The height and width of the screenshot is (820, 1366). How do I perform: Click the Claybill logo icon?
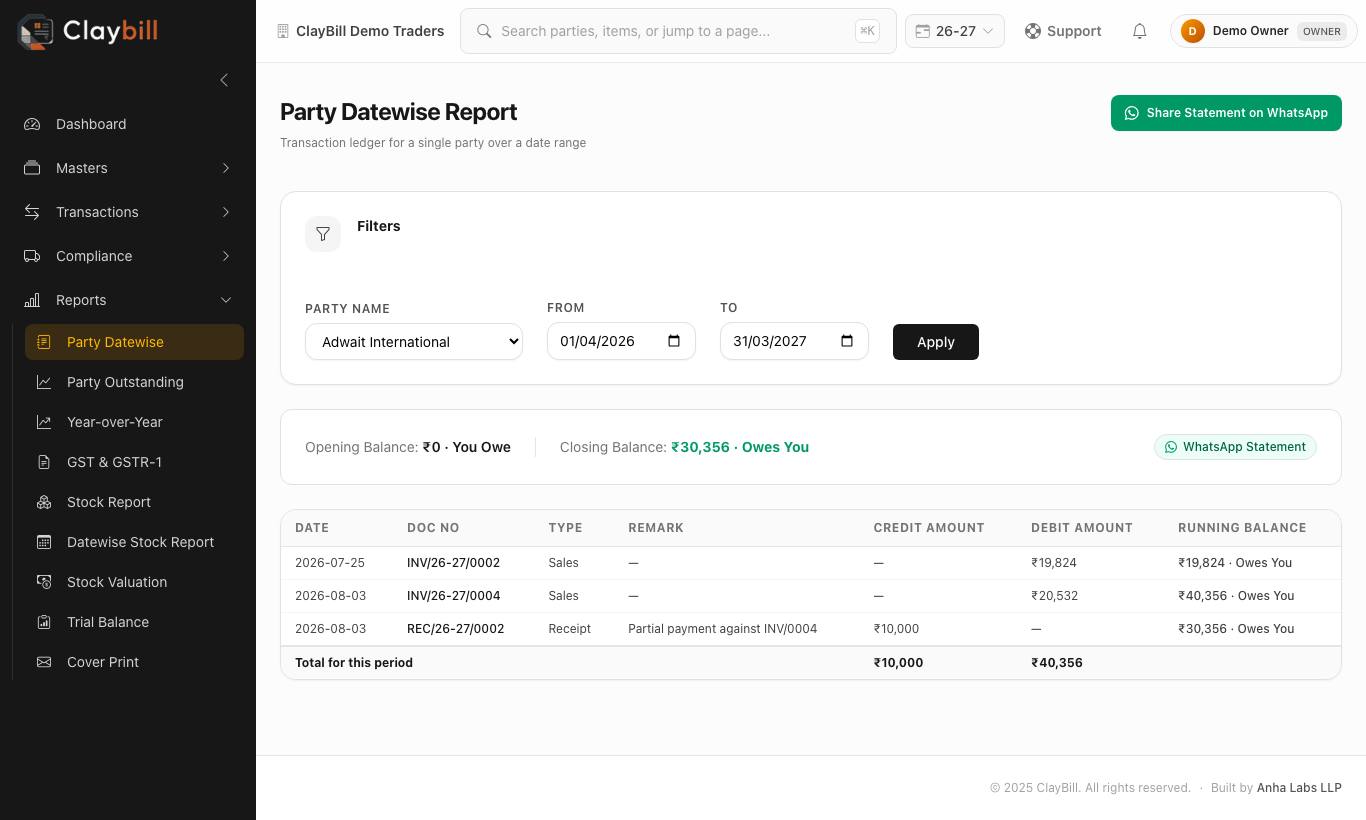(36, 31)
